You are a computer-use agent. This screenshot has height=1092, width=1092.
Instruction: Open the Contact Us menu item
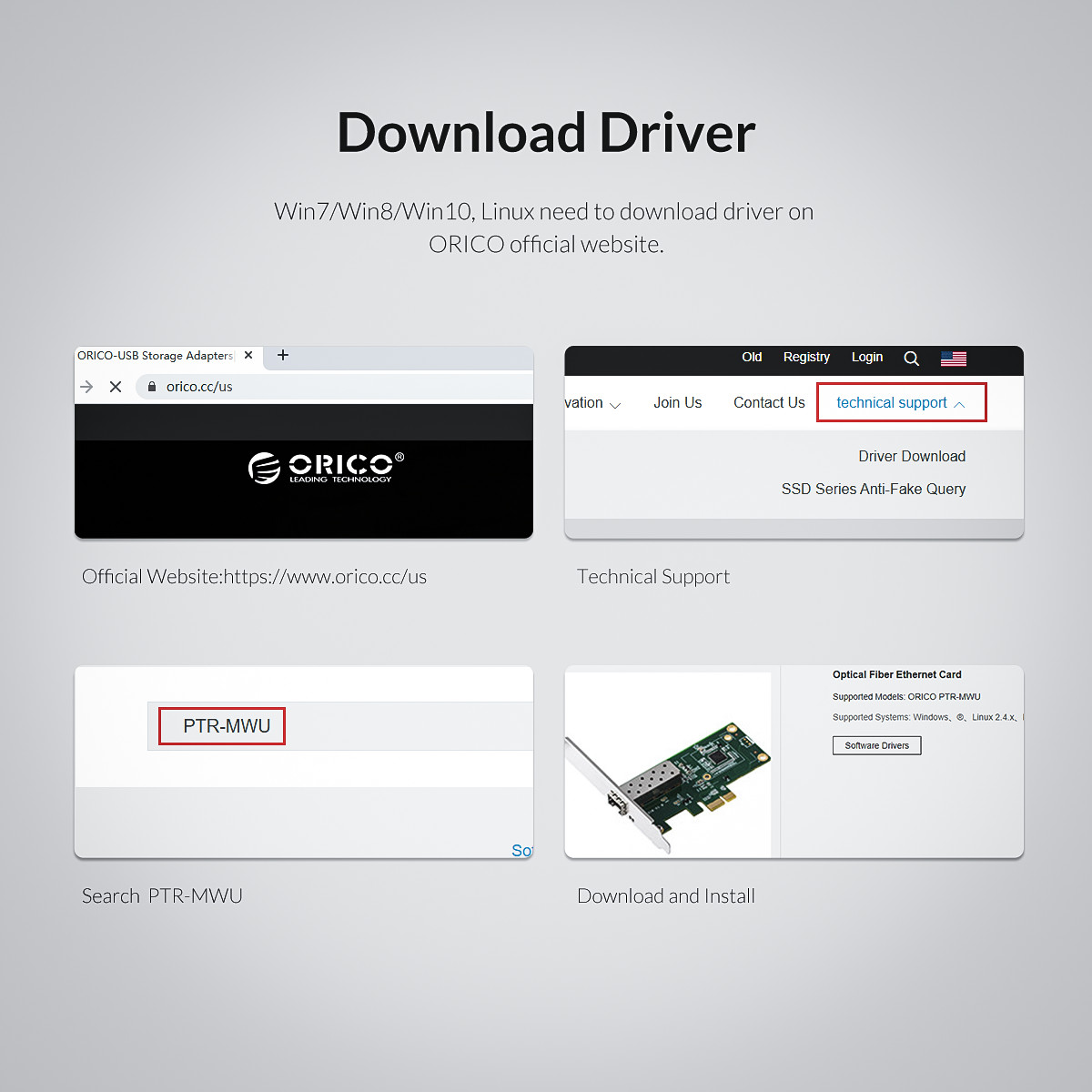click(769, 403)
